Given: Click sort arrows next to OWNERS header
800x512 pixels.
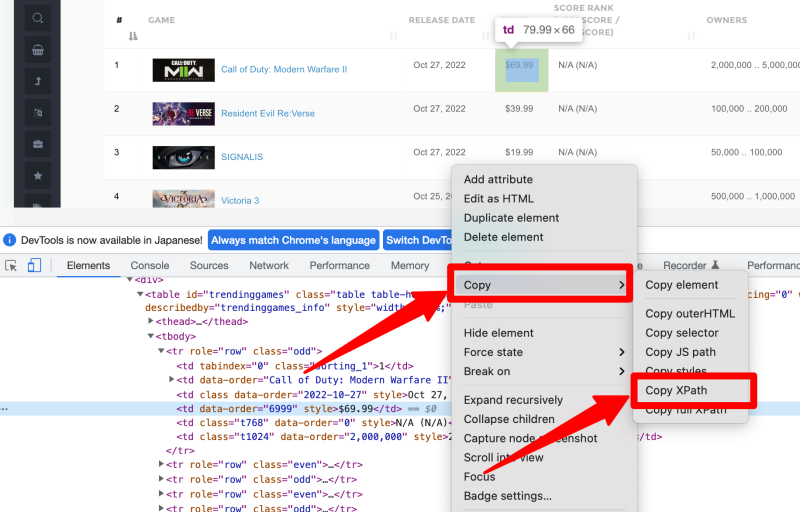Looking at the screenshot, I should click(x=691, y=36).
